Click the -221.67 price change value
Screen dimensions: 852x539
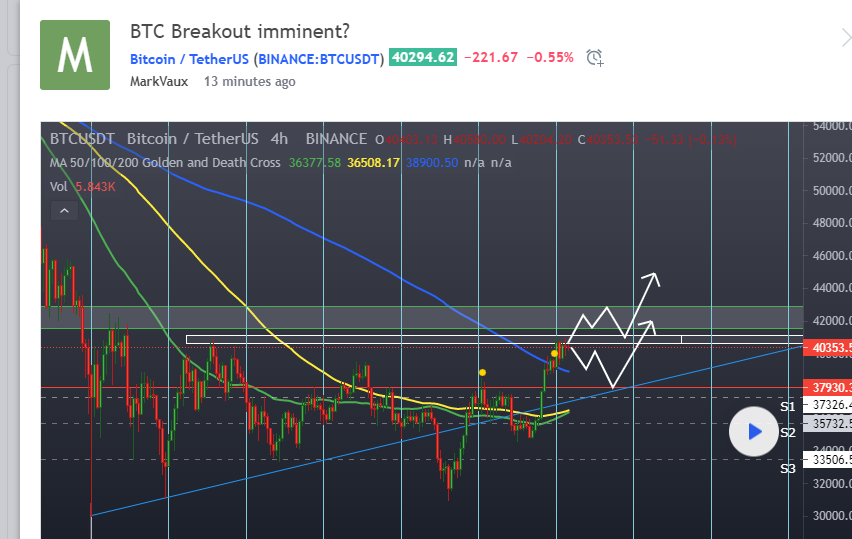tap(491, 58)
